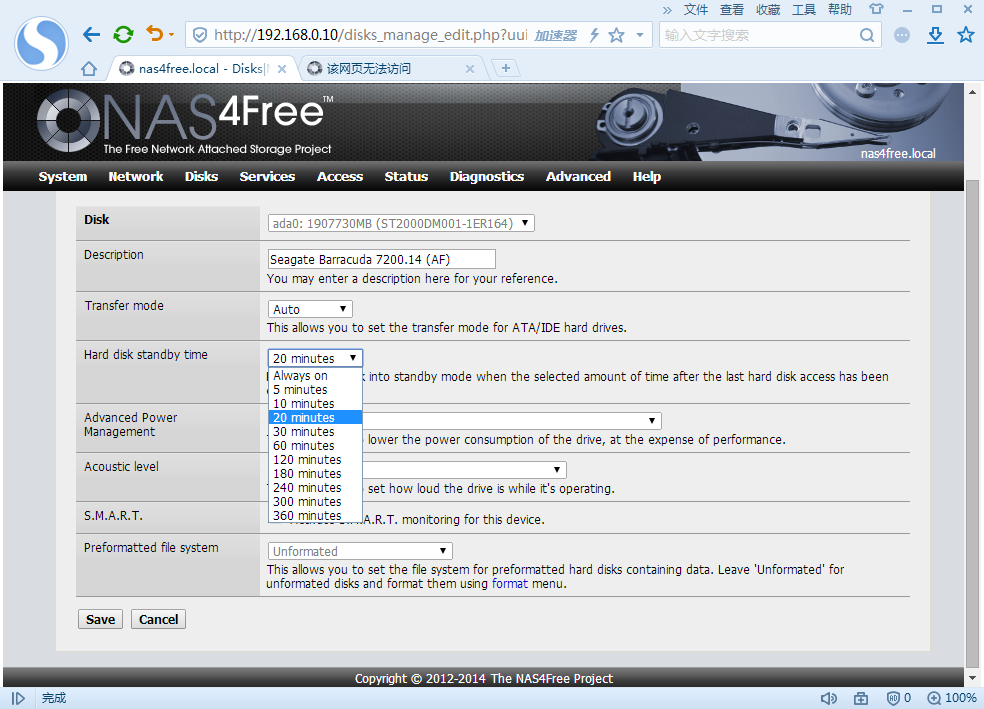
Task: Click the speaker volume icon
Action: [829, 698]
